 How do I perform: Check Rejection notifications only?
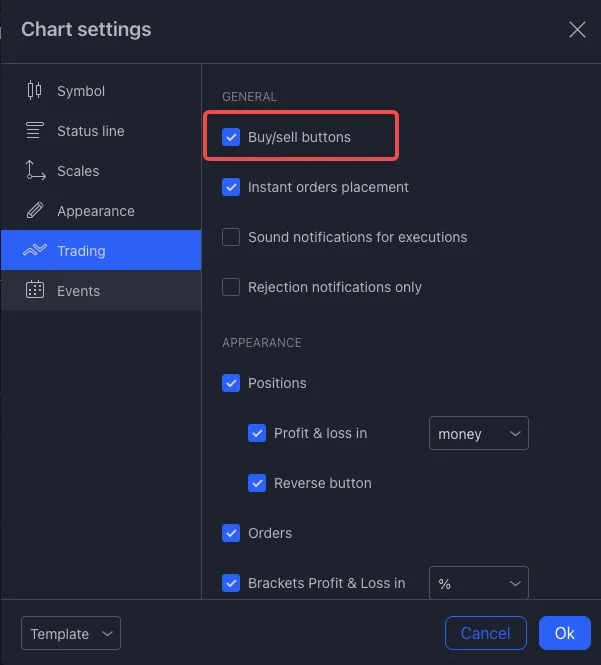pyautogui.click(x=231, y=287)
